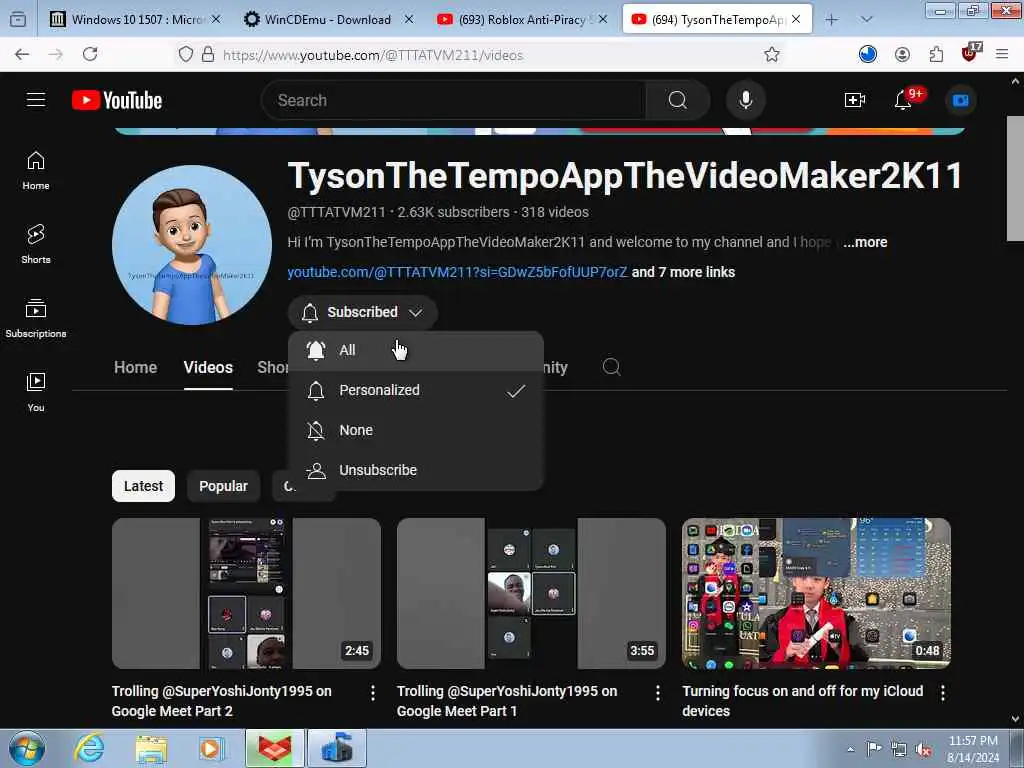The image size is (1024, 768).
Task: Click the muted volume tray icon
Action: [x=923, y=750]
